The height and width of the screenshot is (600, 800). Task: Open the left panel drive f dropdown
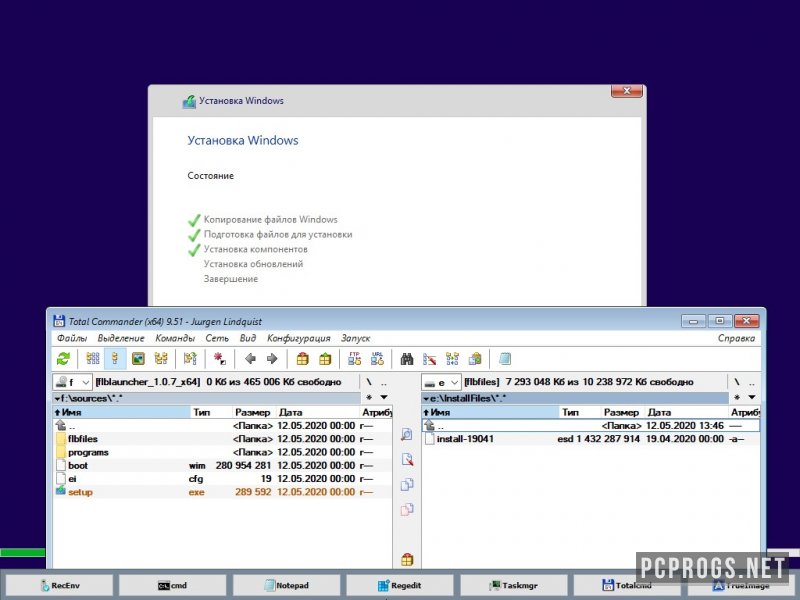click(x=72, y=382)
